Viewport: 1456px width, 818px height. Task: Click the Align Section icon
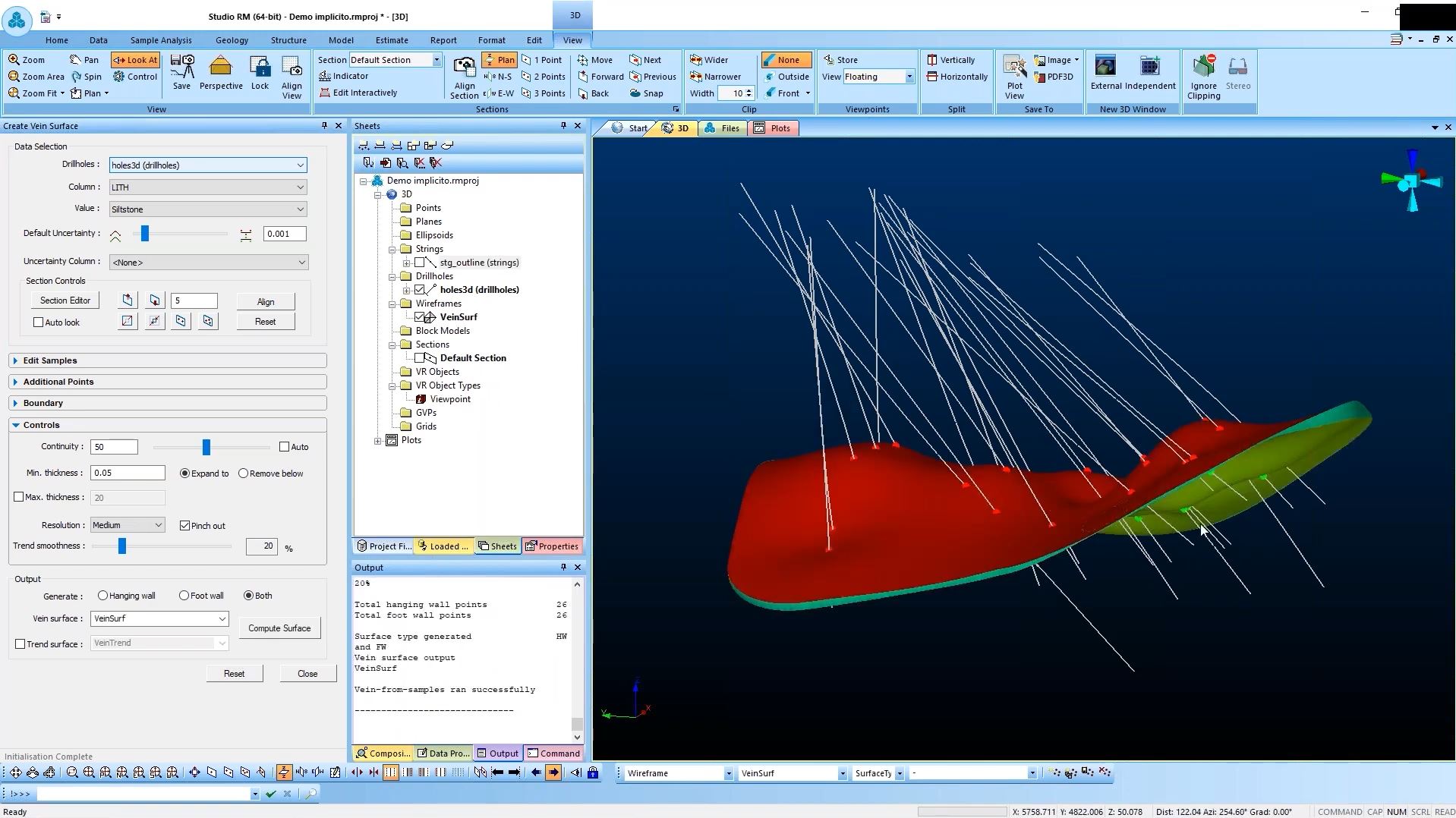(x=464, y=77)
